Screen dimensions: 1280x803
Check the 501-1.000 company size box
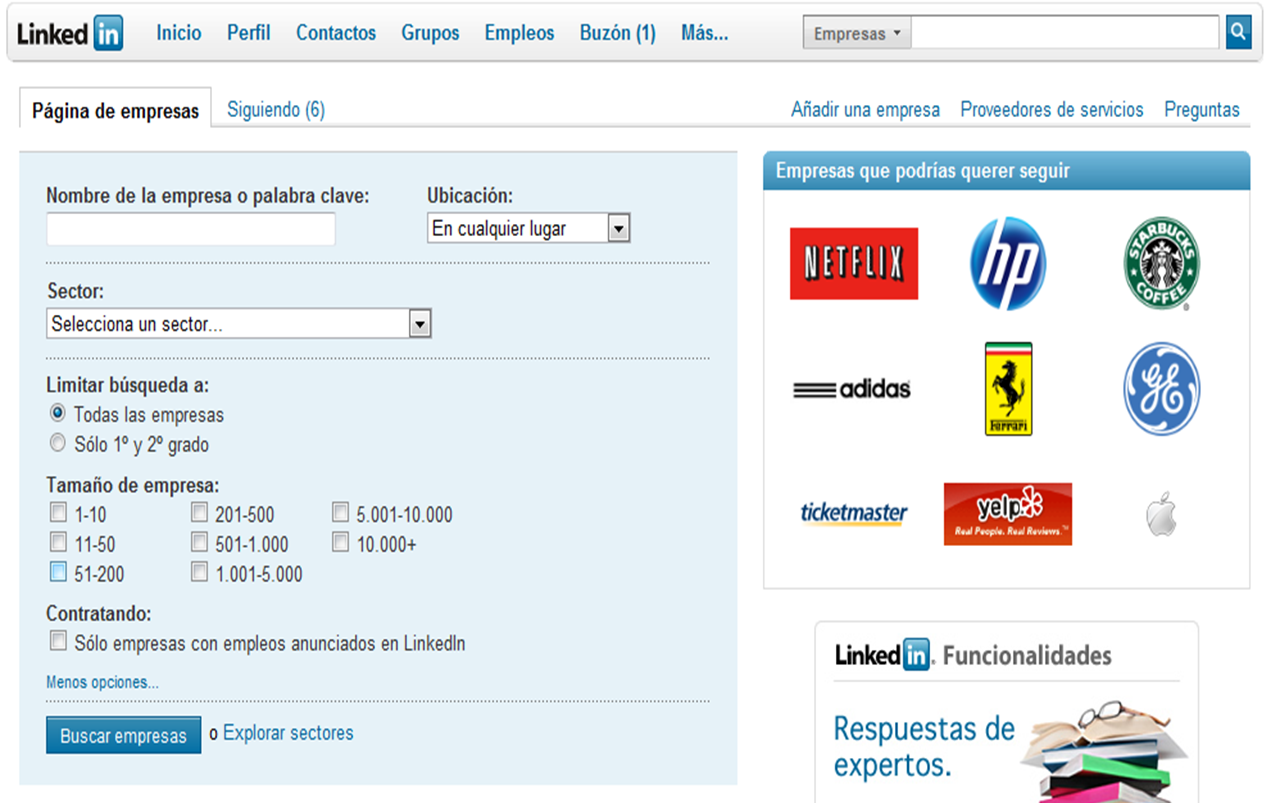pyautogui.click(x=200, y=543)
